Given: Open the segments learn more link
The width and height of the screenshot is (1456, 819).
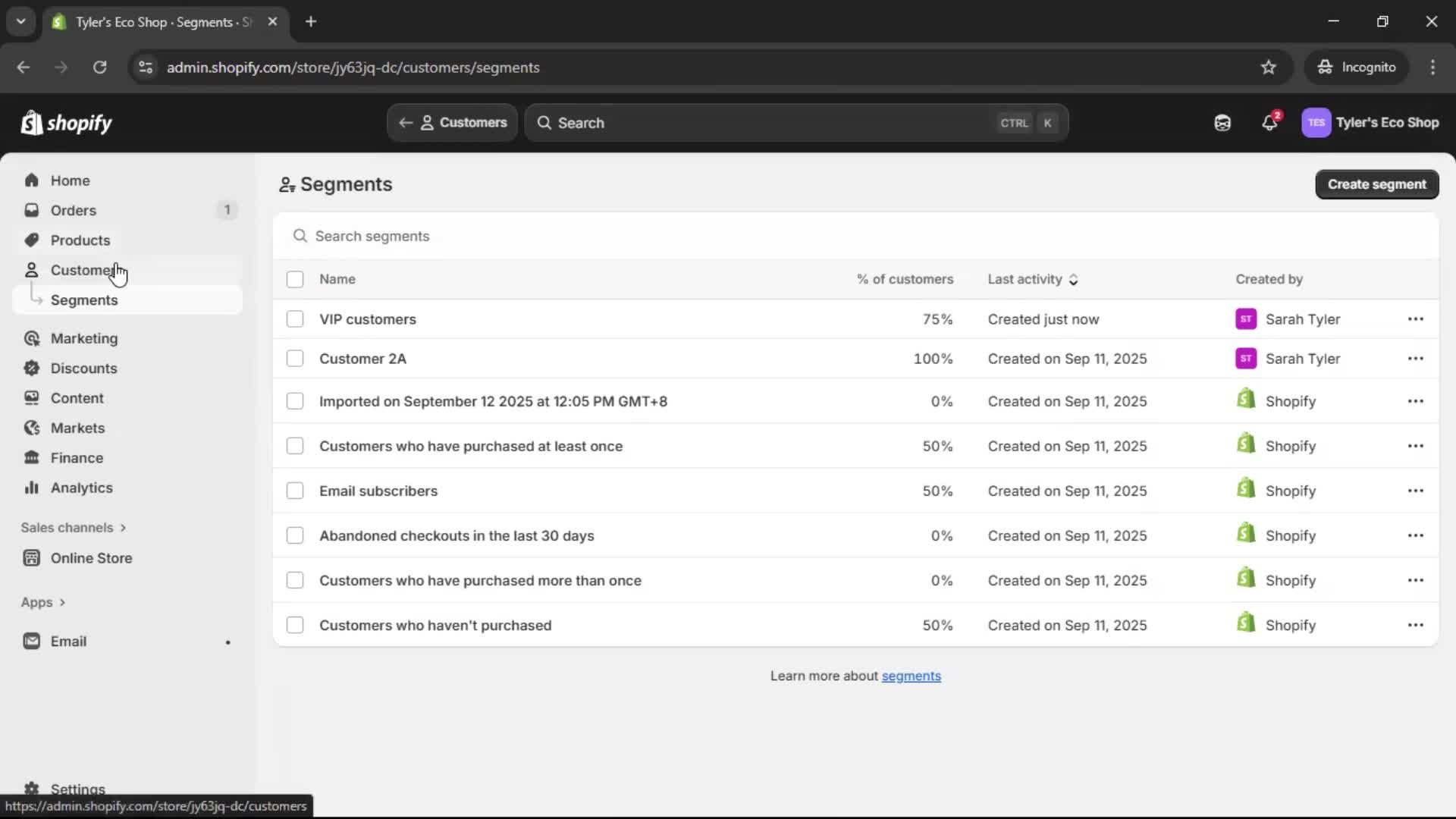Looking at the screenshot, I should [x=912, y=676].
